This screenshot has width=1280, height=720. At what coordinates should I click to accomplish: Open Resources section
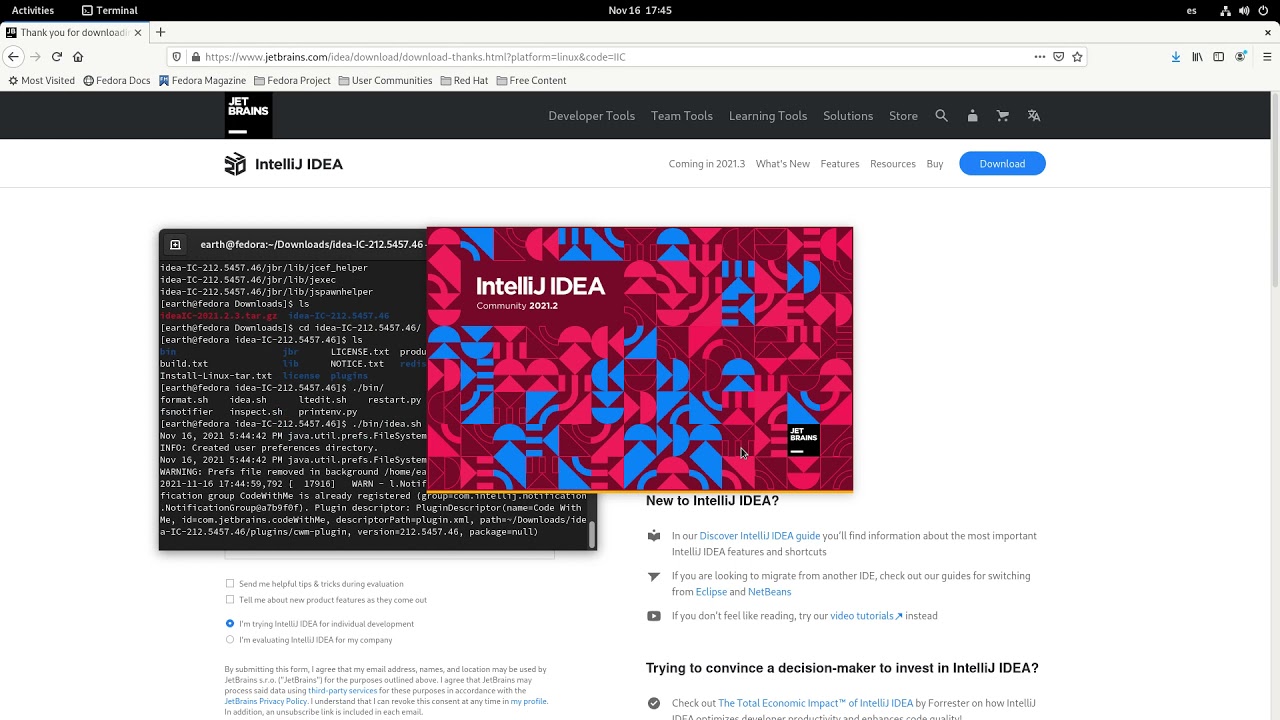893,164
